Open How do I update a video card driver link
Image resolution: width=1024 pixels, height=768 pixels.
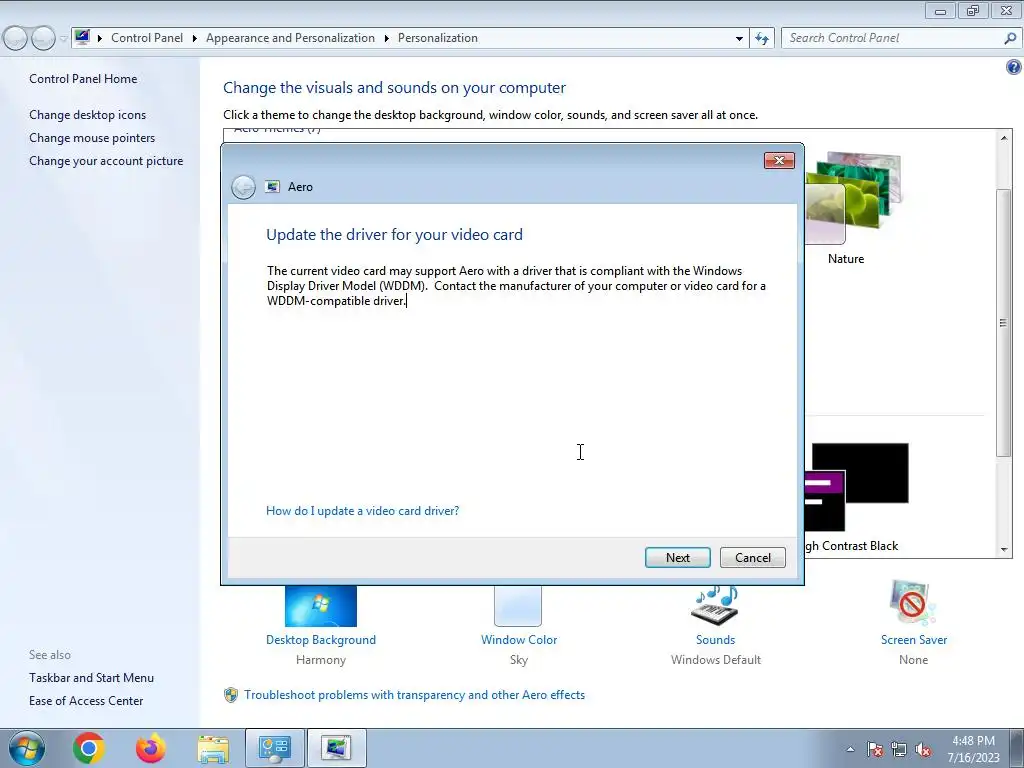click(x=362, y=511)
